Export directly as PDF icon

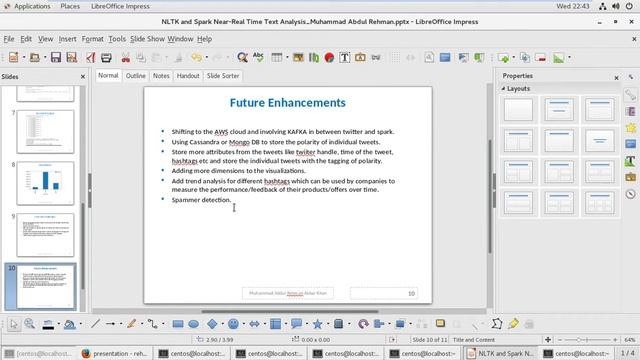pos(91,58)
